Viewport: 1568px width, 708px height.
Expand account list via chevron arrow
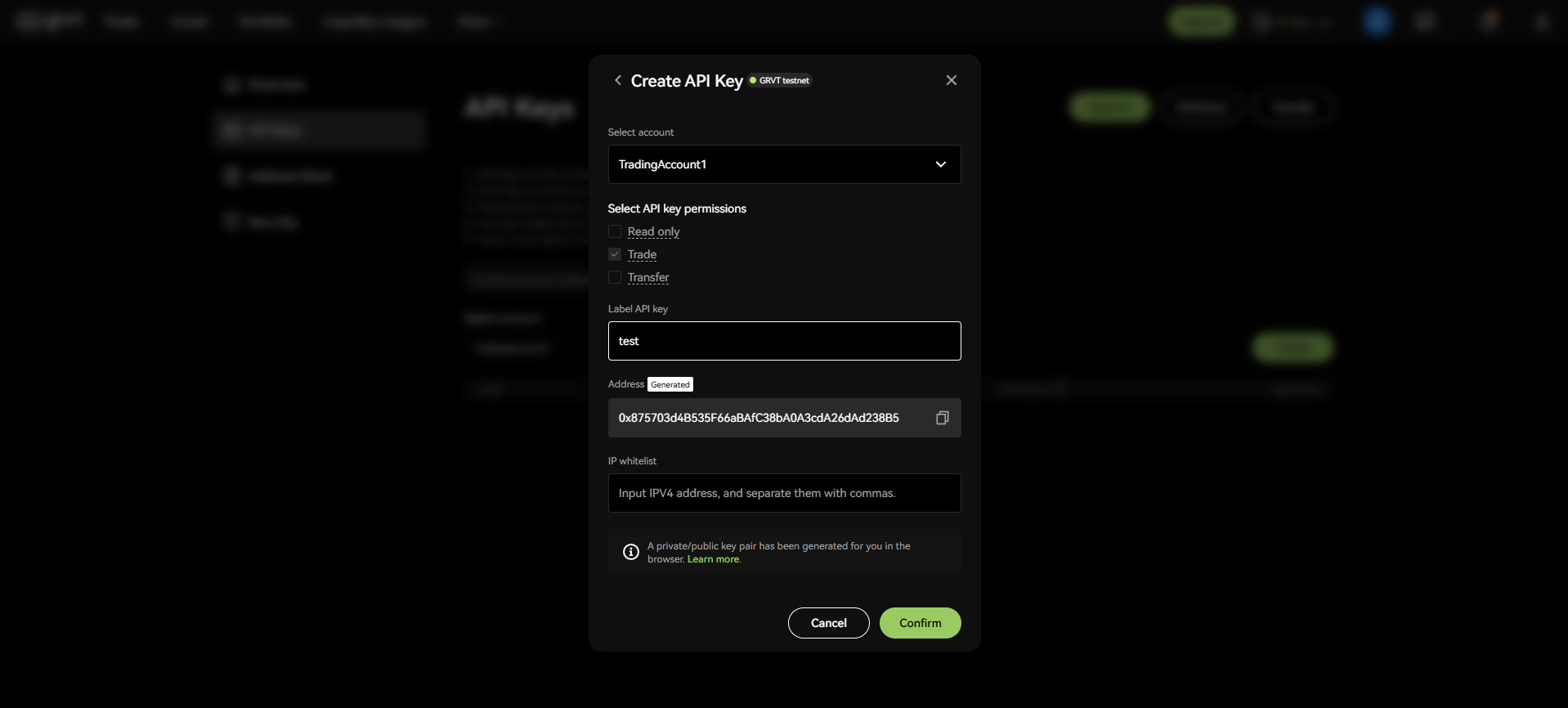click(x=941, y=164)
